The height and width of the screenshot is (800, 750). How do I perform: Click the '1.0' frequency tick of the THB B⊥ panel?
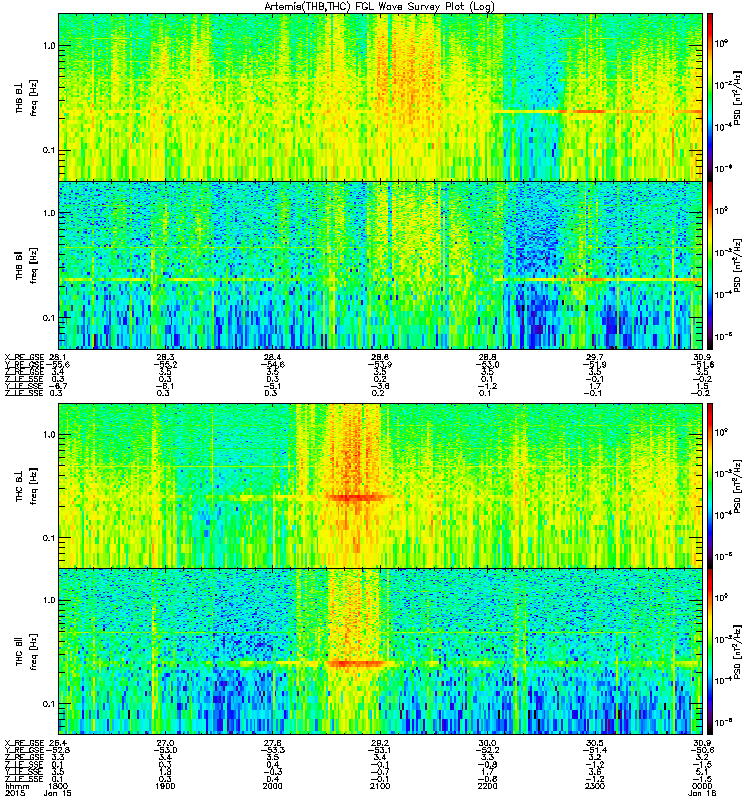[x=49, y=45]
